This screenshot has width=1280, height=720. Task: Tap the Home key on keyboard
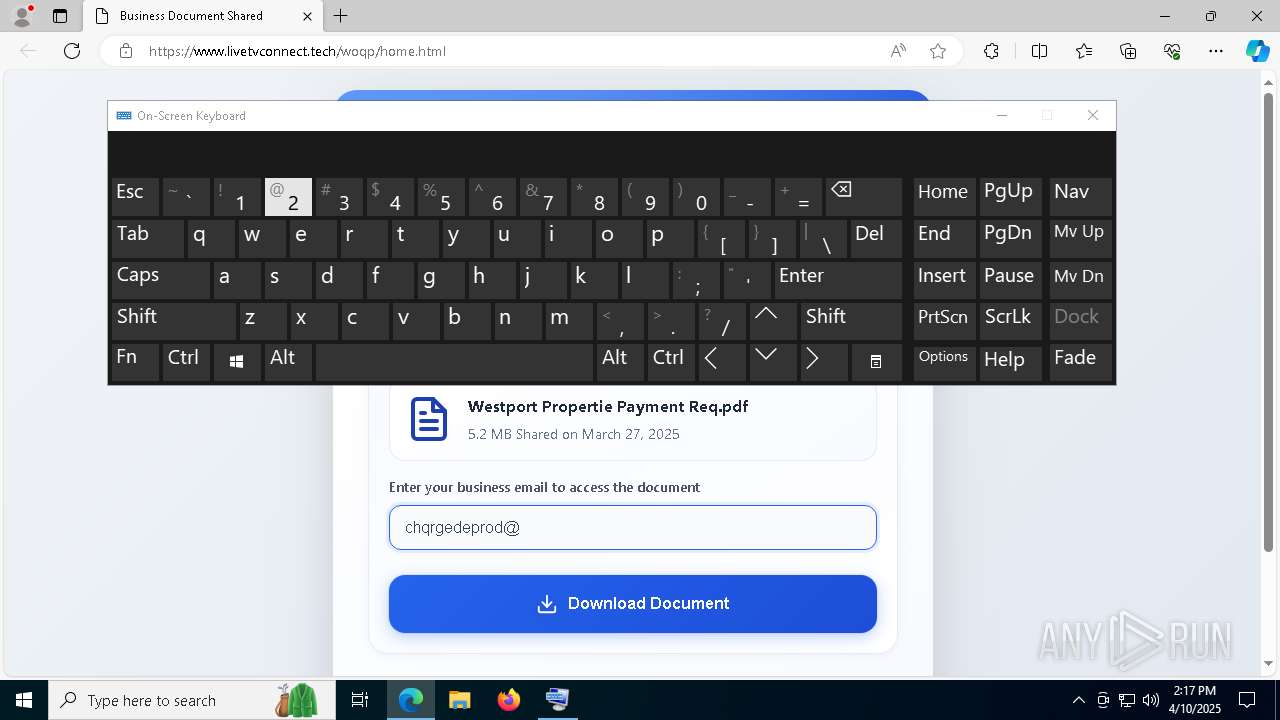tap(944, 197)
